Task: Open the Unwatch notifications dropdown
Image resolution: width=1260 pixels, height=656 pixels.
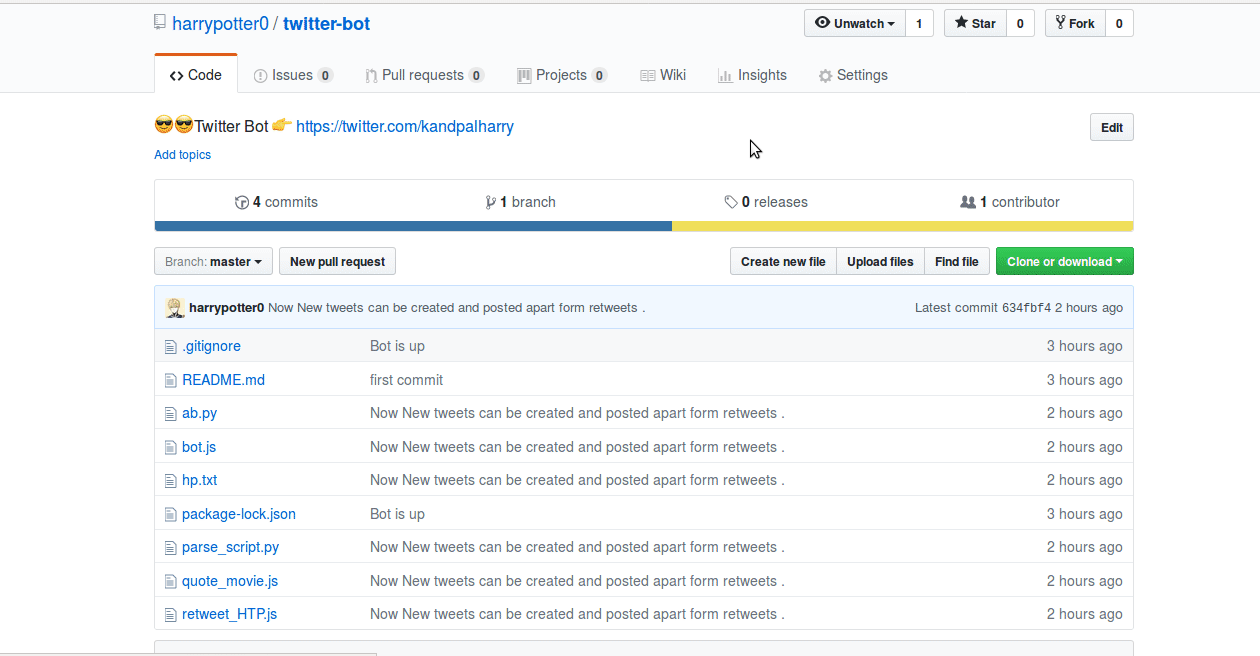Action: tap(855, 23)
